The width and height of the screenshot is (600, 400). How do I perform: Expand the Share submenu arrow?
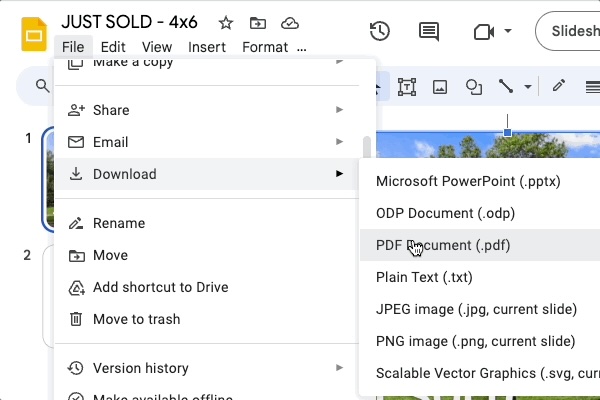point(339,110)
